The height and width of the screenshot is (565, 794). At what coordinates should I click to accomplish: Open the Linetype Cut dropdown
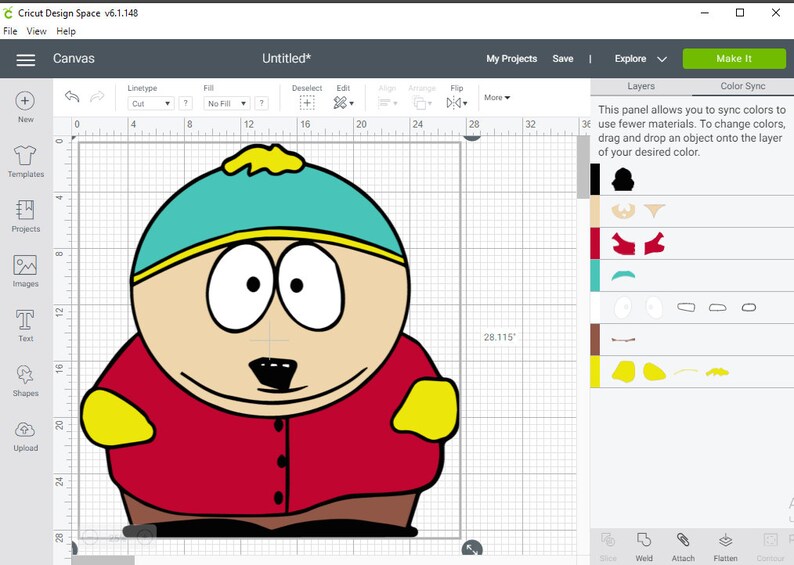pos(151,103)
